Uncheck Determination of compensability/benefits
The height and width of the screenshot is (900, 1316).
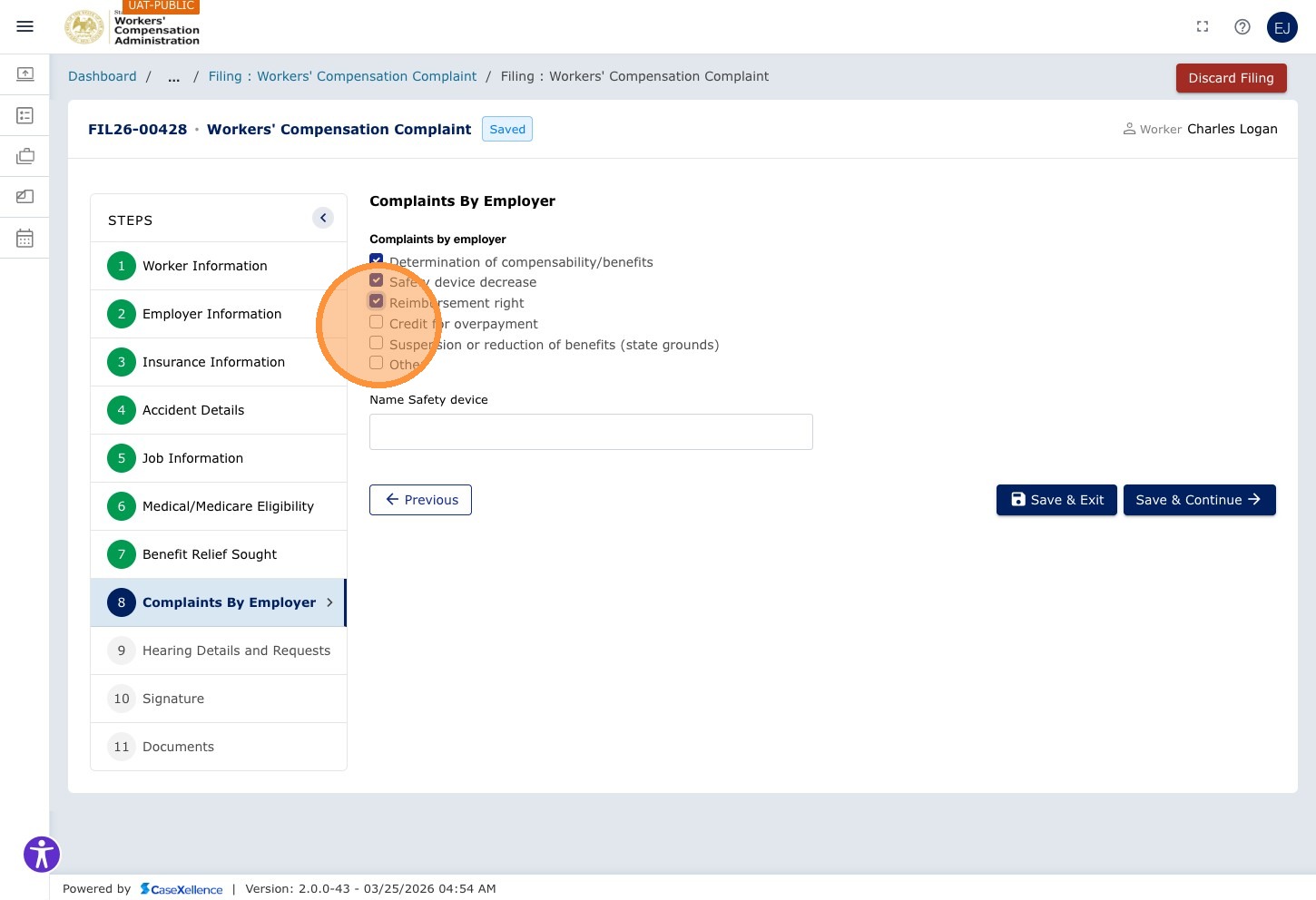(376, 260)
